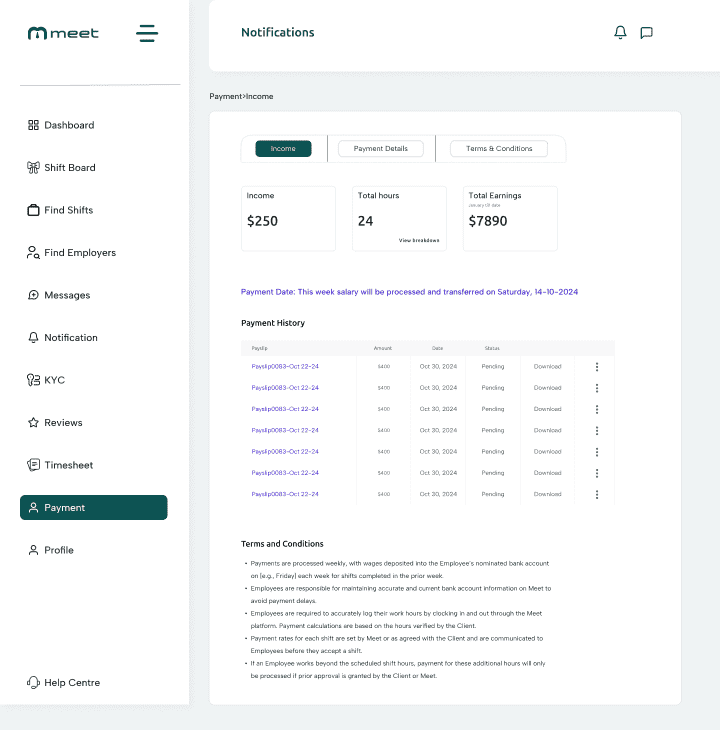Open the KYC sidebar icon
720x730 pixels.
33,380
